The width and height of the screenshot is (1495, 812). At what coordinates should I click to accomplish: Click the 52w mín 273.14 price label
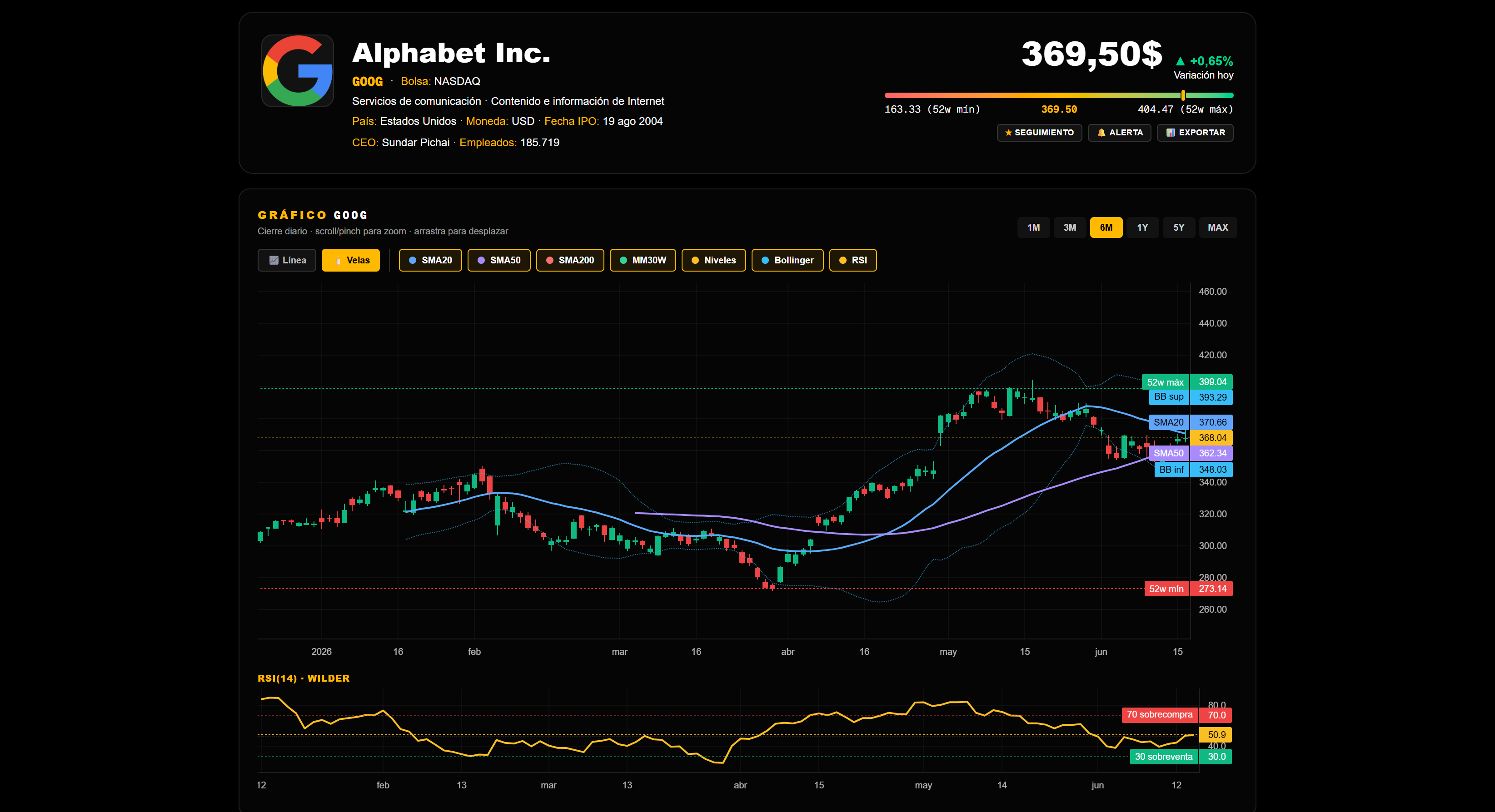1188,589
